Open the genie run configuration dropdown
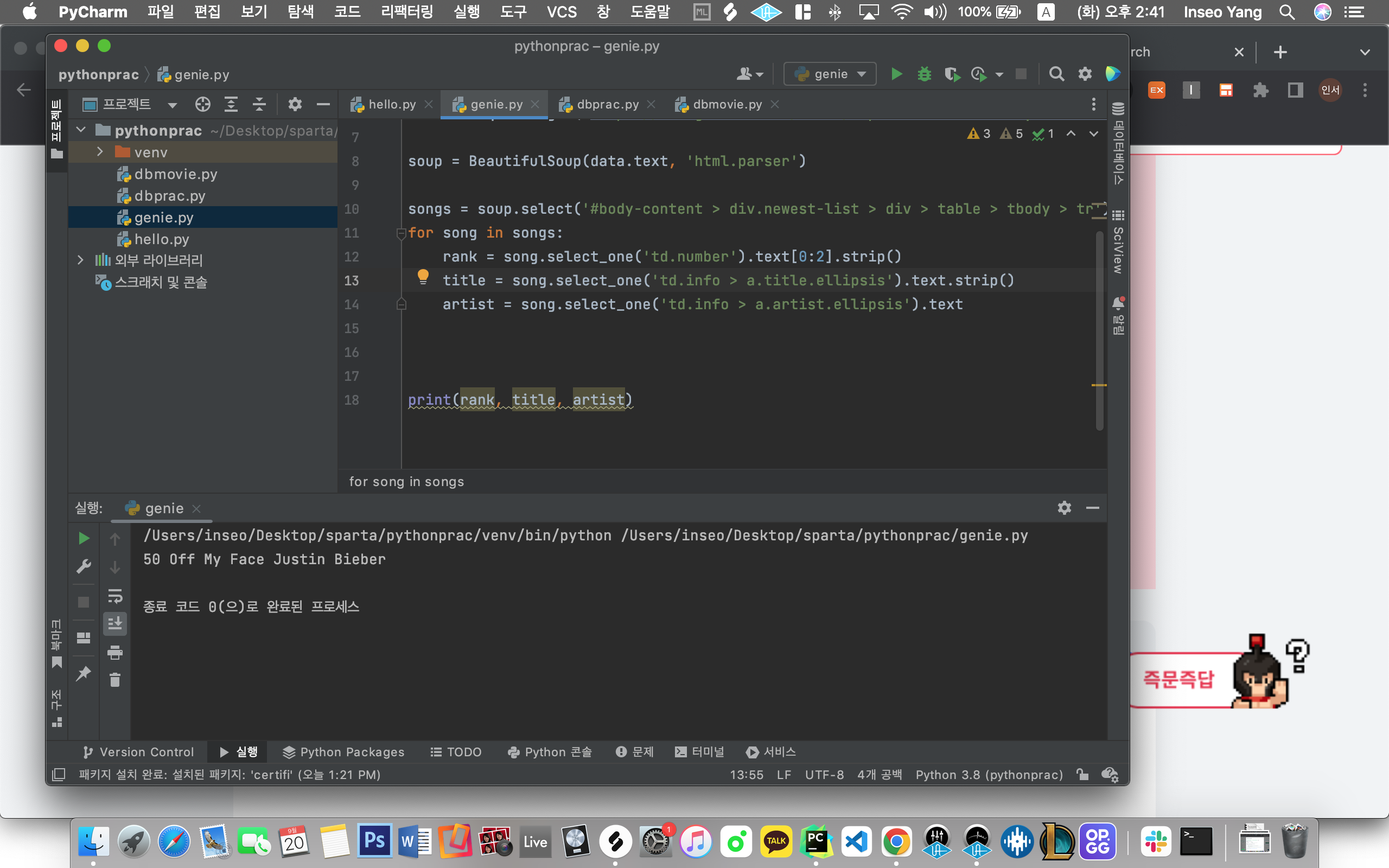 [x=830, y=74]
